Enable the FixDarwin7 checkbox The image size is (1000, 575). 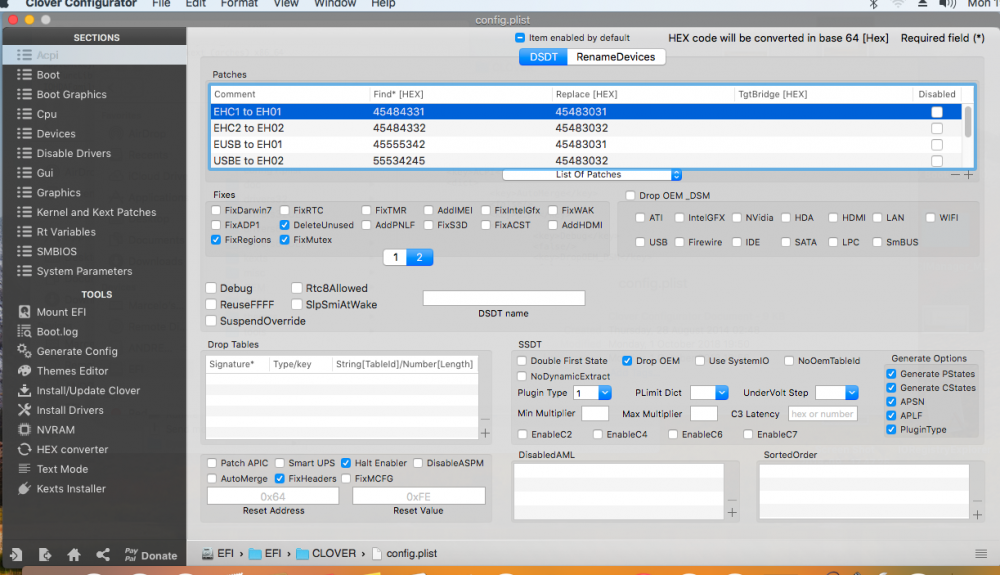pos(216,210)
